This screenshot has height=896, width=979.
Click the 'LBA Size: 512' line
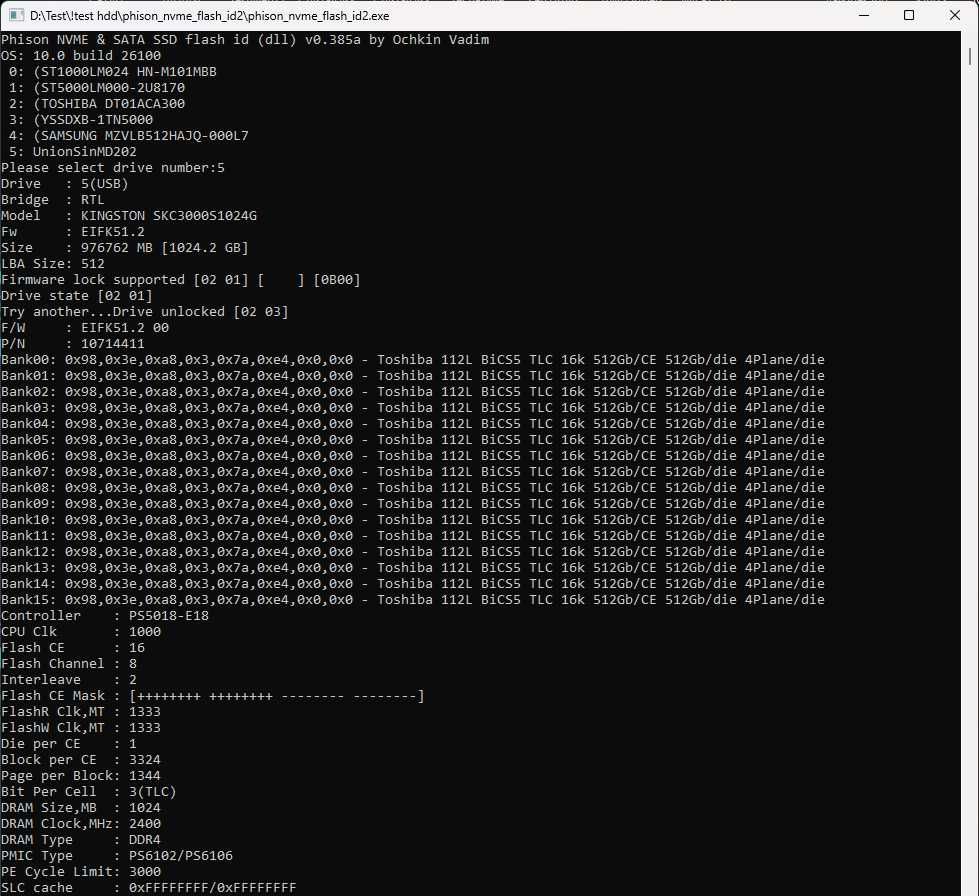click(53, 263)
